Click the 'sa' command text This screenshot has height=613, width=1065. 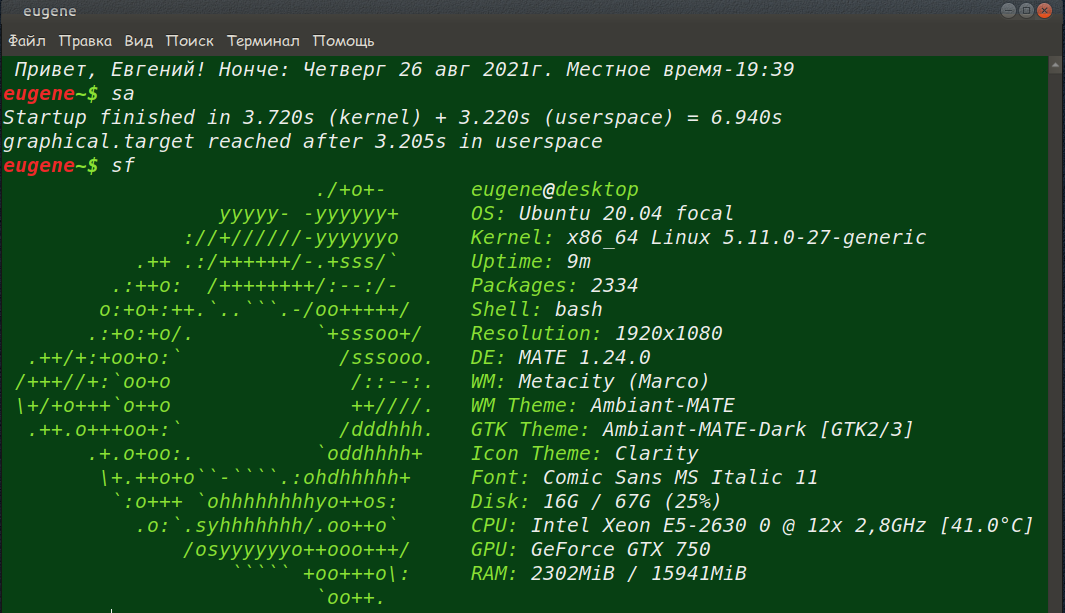pyautogui.click(x=123, y=94)
